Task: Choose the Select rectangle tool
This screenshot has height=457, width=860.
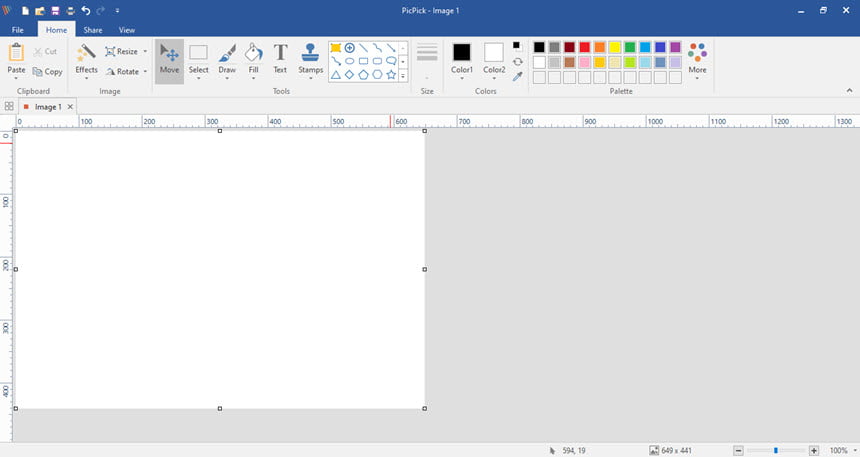Action: tap(198, 59)
